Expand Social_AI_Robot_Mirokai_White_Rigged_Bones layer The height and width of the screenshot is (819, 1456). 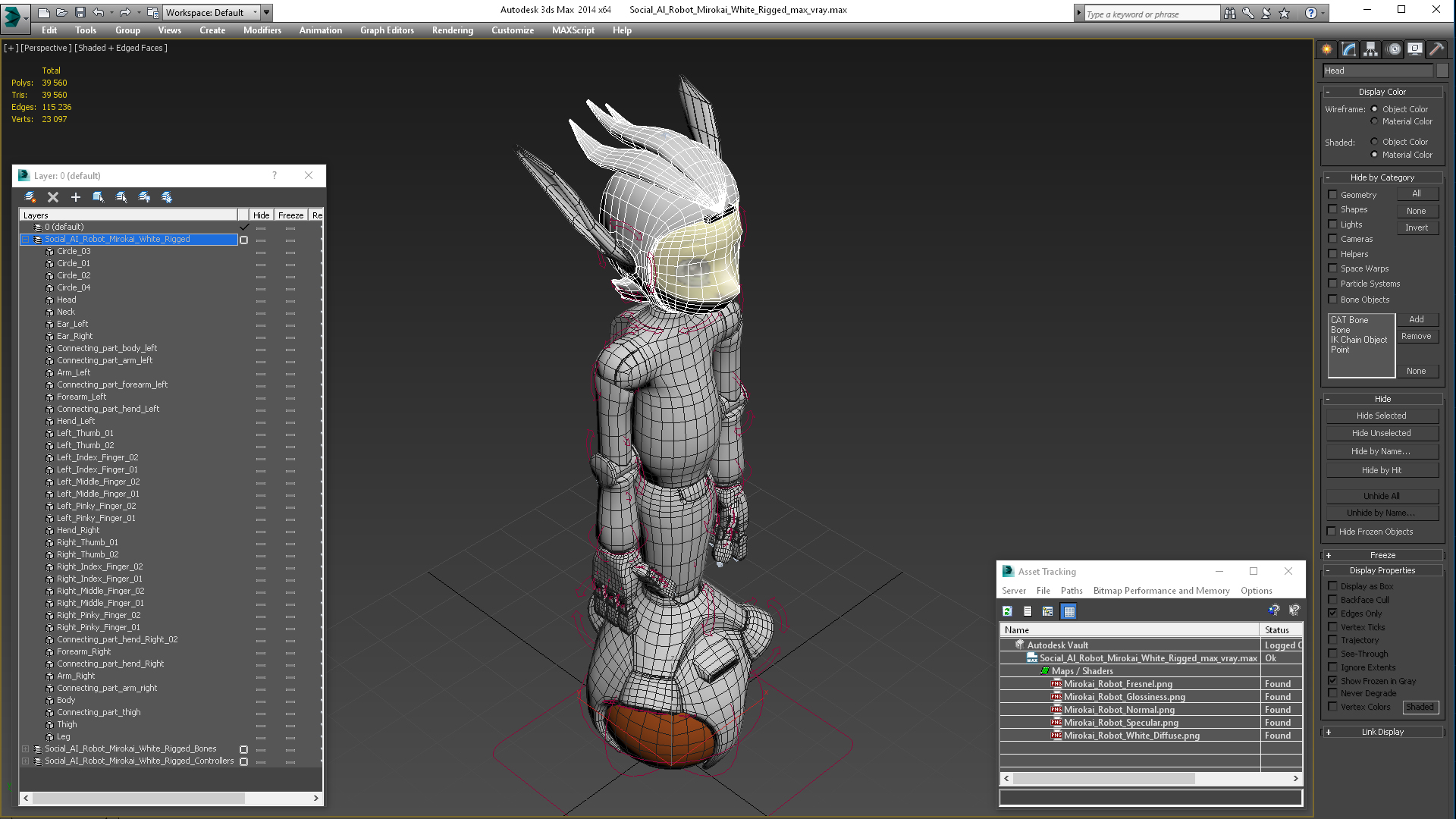pos(25,749)
